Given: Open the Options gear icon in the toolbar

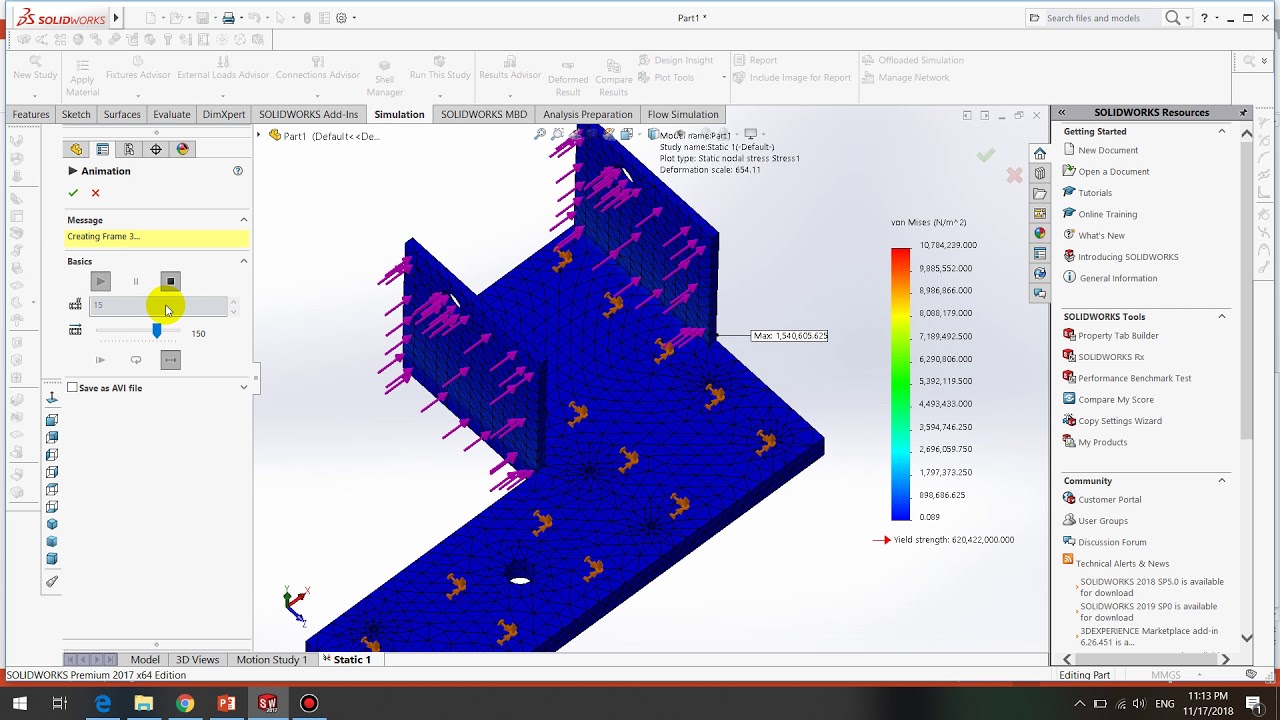Looking at the screenshot, I should click(342, 18).
